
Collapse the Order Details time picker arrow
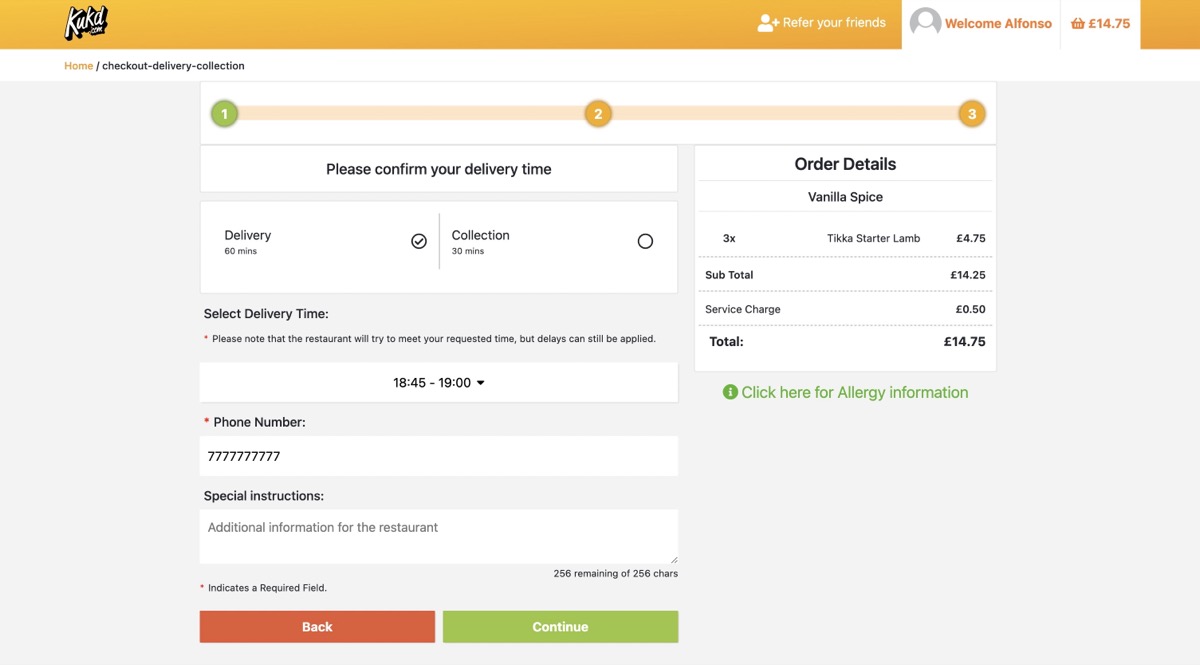click(481, 382)
